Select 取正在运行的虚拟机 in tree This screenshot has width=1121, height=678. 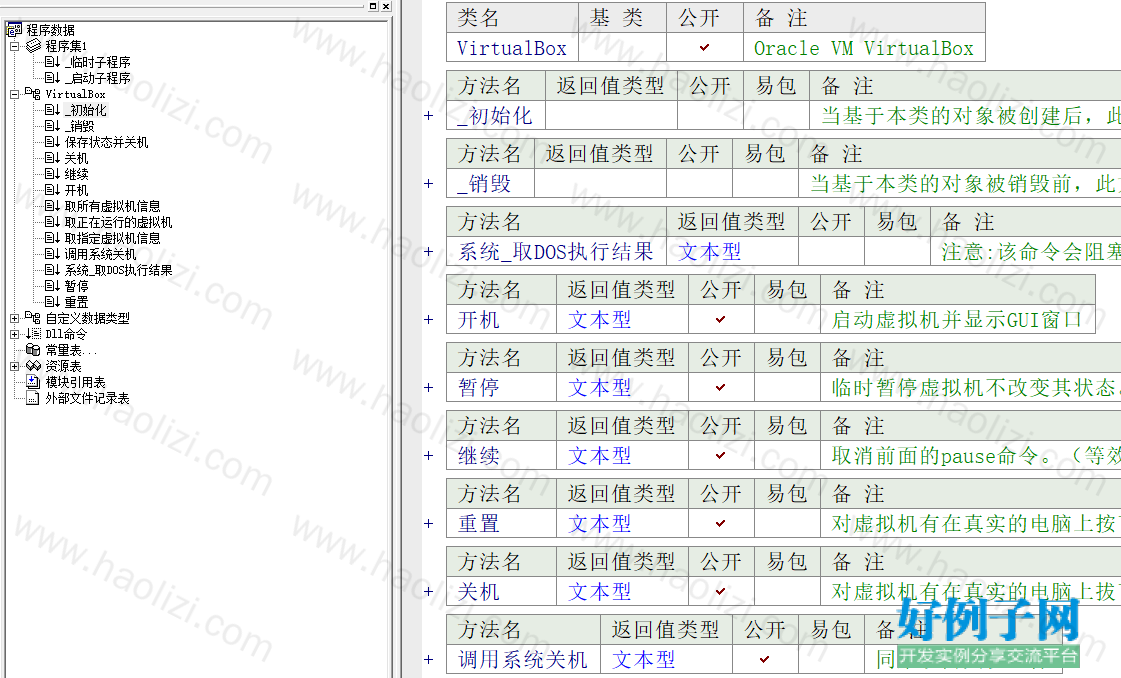click(119, 222)
